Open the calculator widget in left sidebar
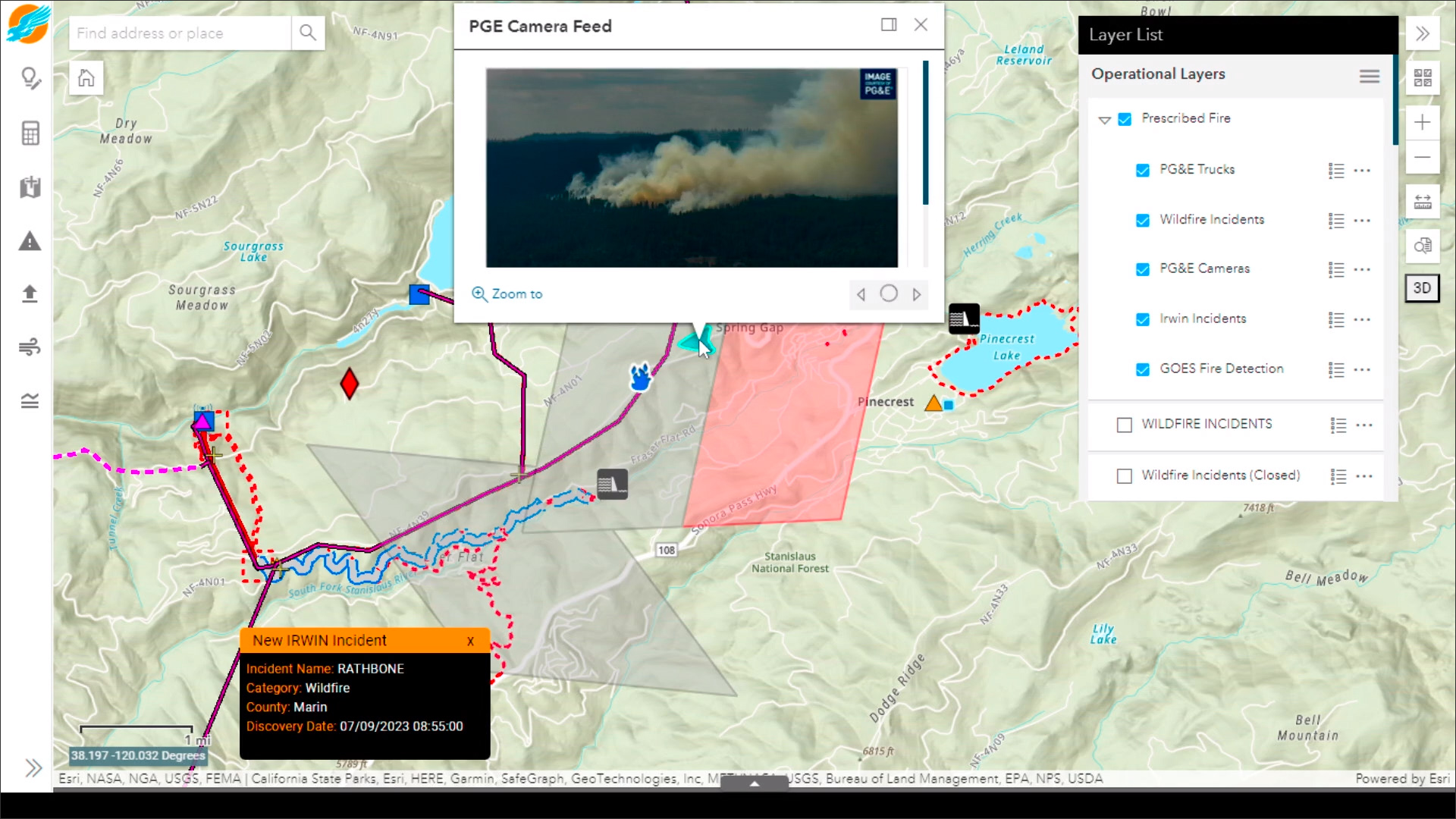 [30, 133]
